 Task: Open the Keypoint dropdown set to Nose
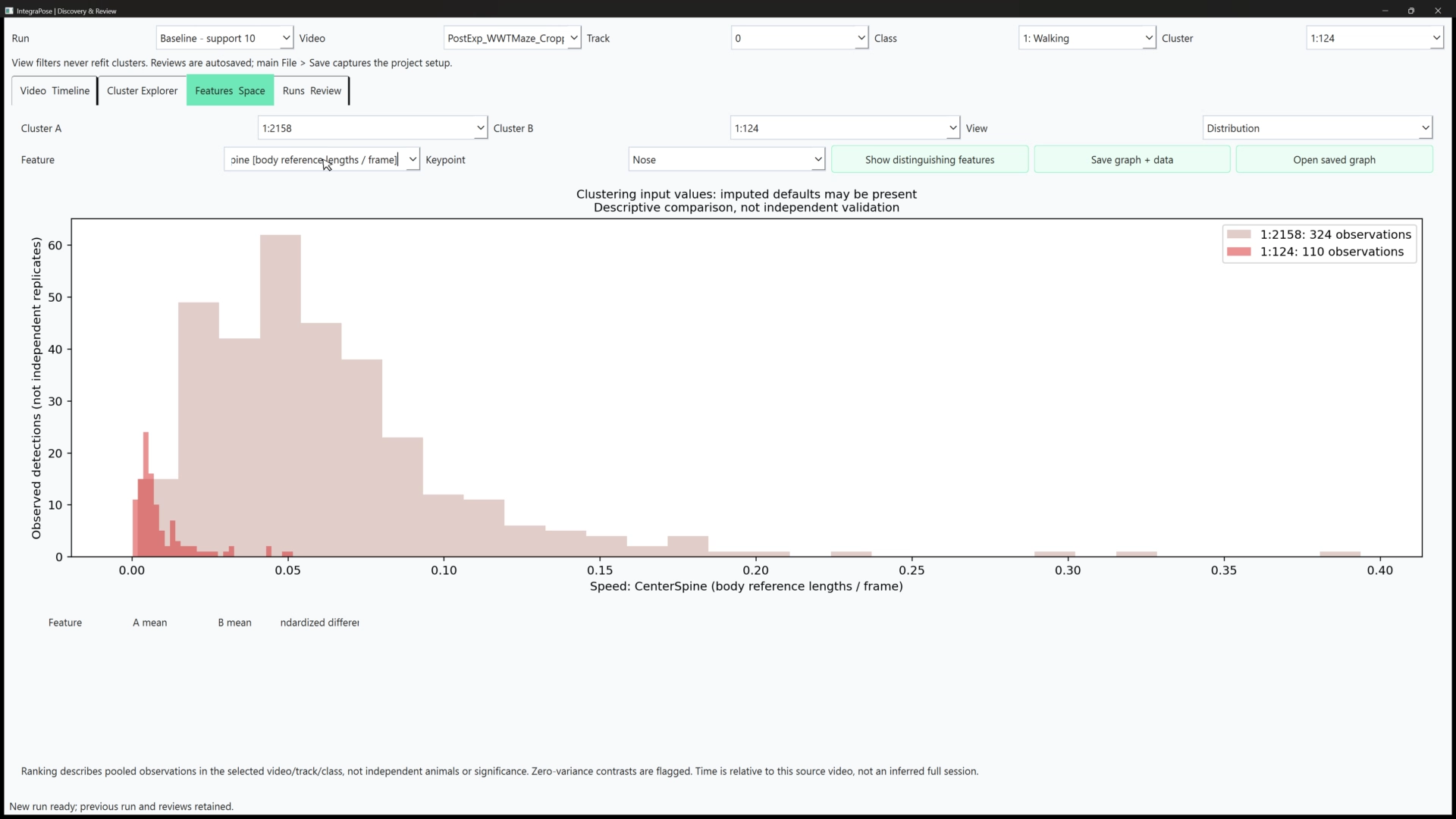[726, 159]
